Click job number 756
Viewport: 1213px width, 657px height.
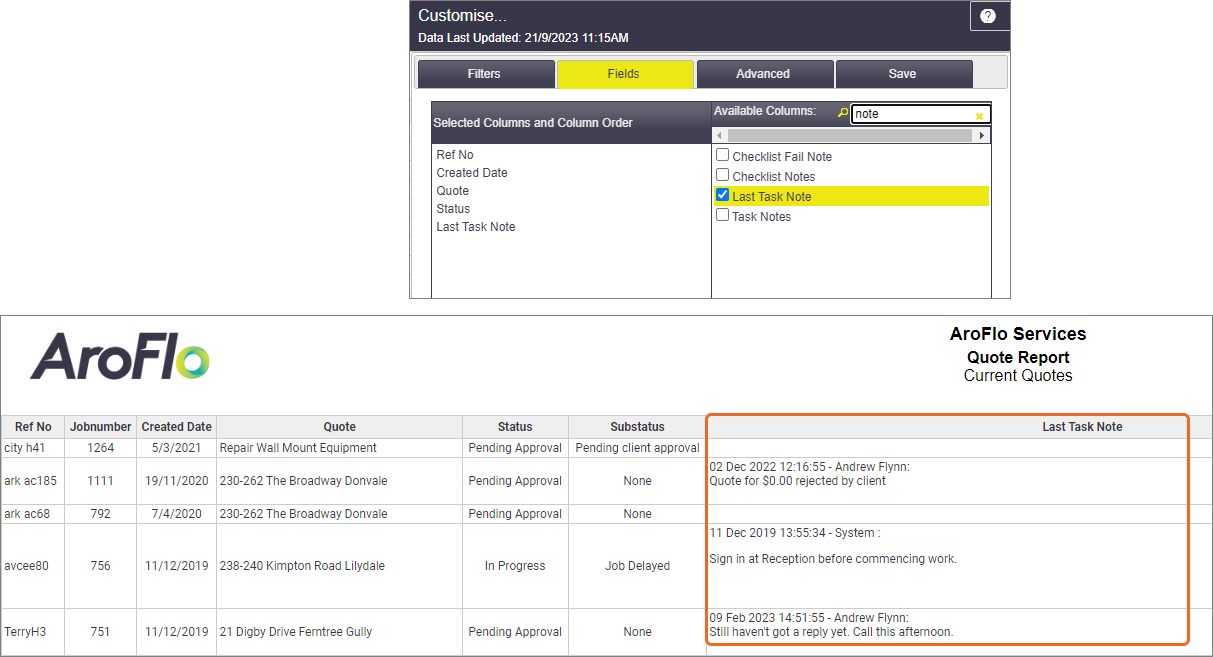(x=101, y=566)
